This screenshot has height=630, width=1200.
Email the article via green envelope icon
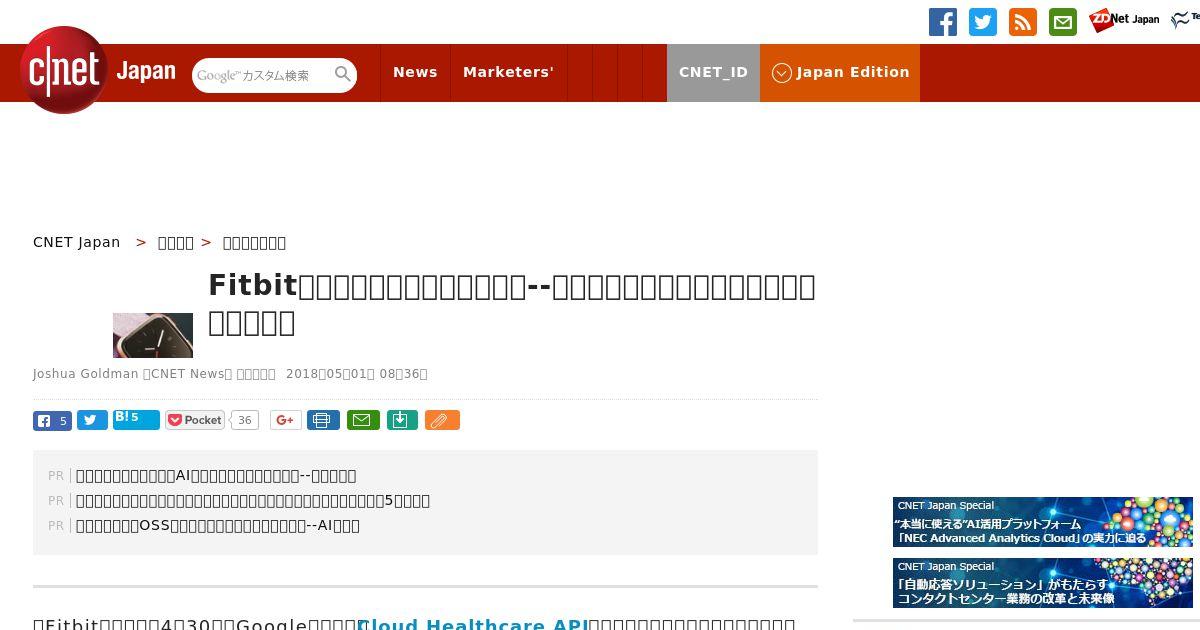pyautogui.click(x=363, y=420)
